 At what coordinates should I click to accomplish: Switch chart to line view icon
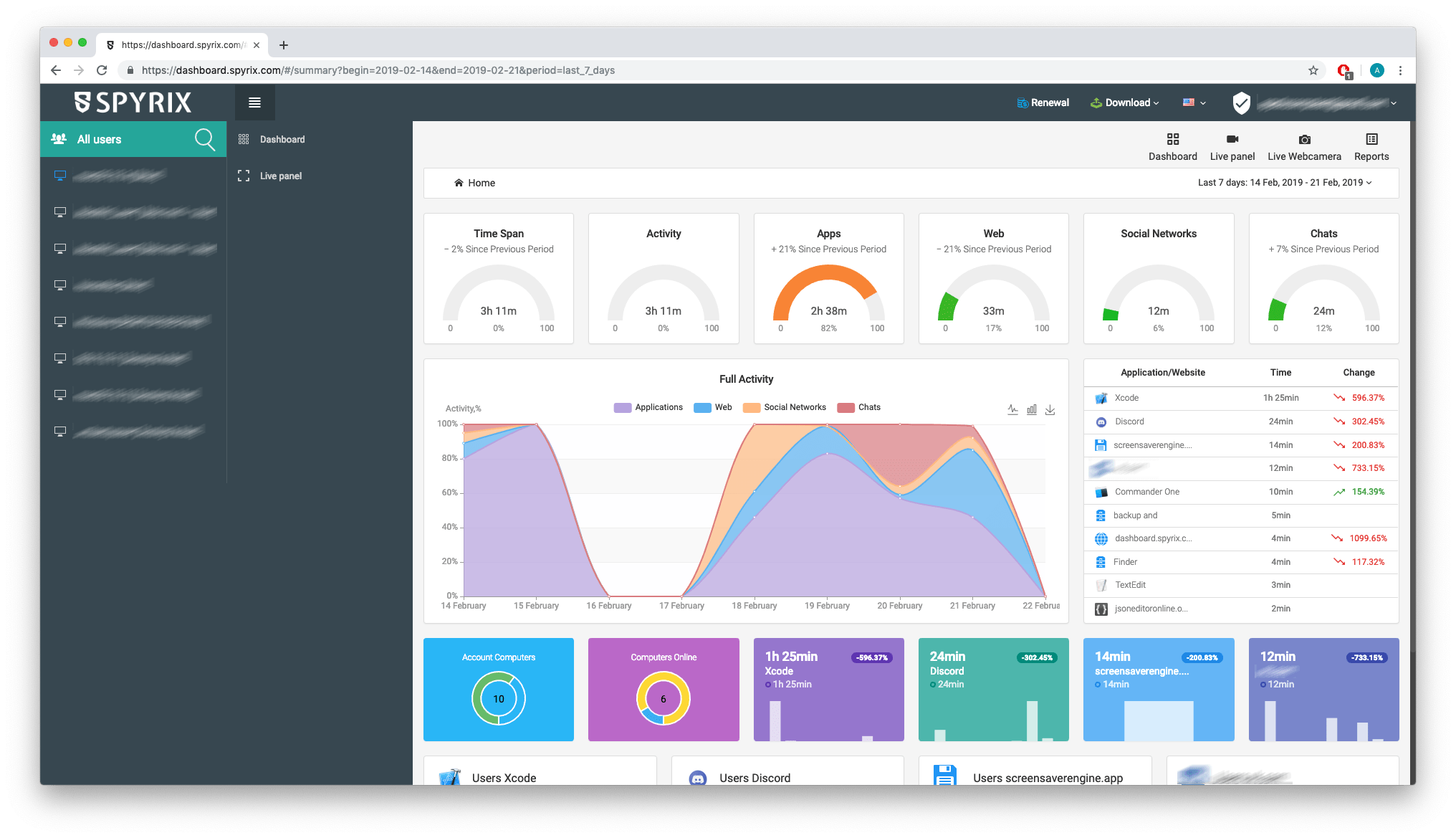[x=1012, y=409]
